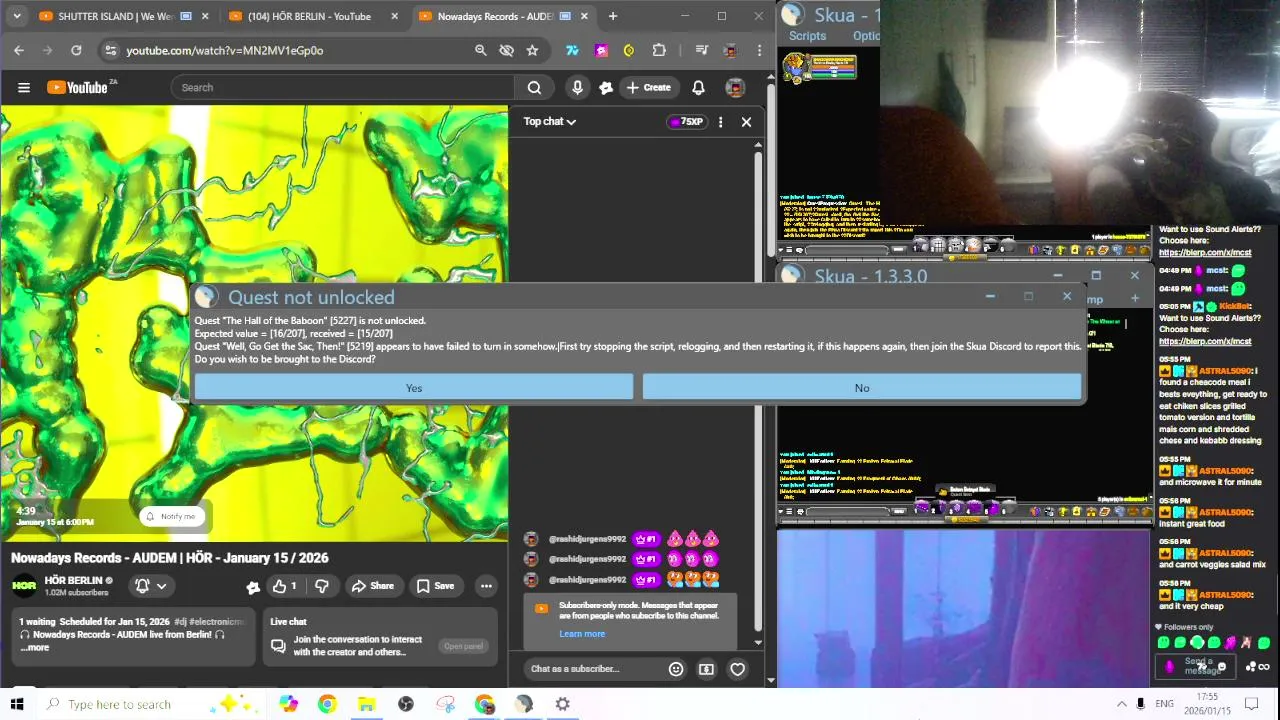Start voice search with the microphone icon
The image size is (1280, 720).
tap(577, 87)
